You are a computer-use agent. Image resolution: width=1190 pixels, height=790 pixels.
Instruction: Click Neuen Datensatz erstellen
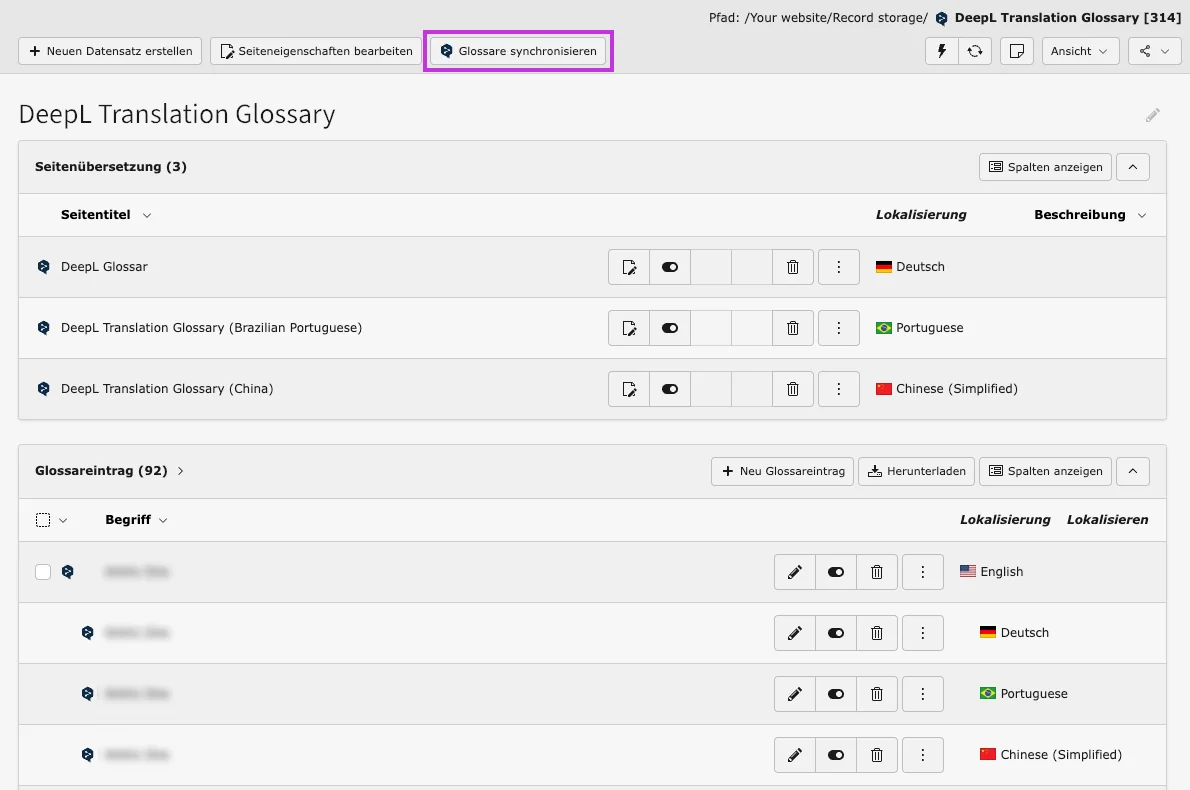[110, 50]
